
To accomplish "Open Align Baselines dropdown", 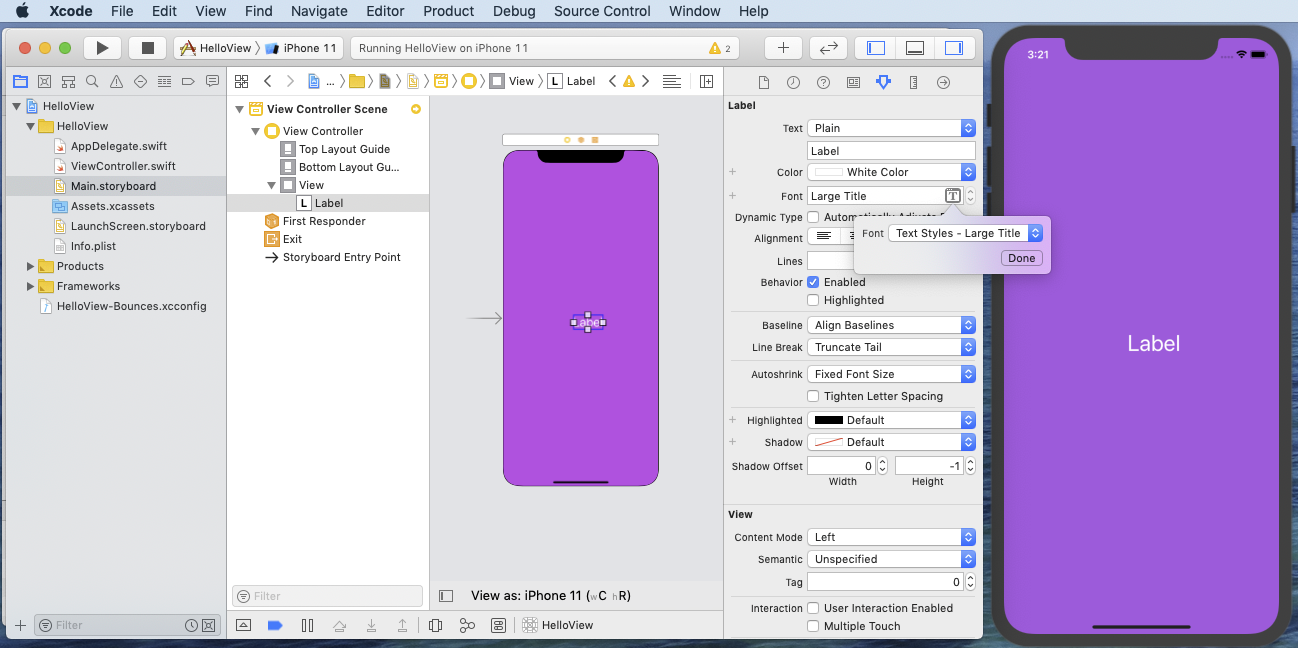I will tap(891, 325).
